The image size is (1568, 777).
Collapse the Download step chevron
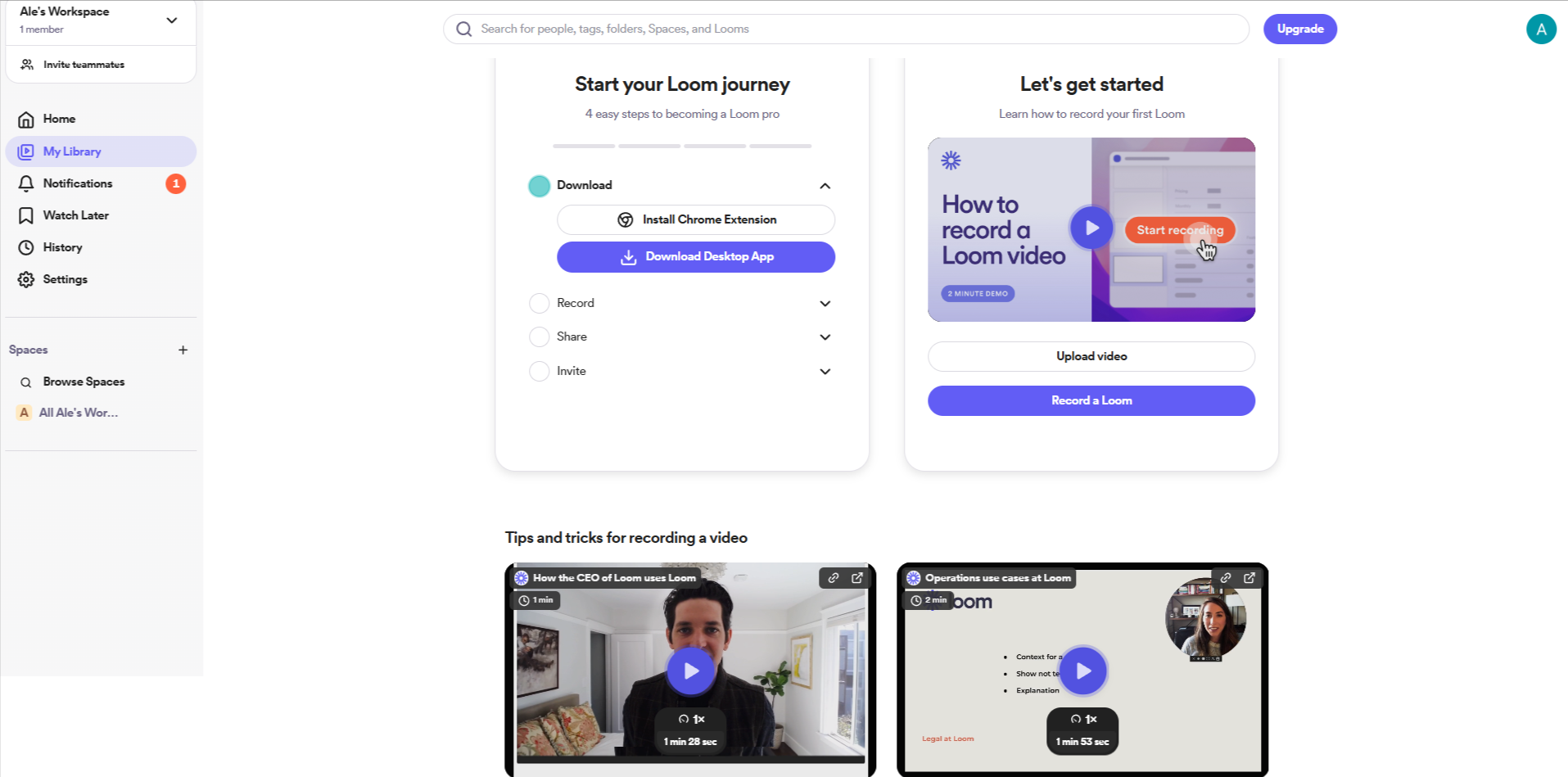pos(825,186)
